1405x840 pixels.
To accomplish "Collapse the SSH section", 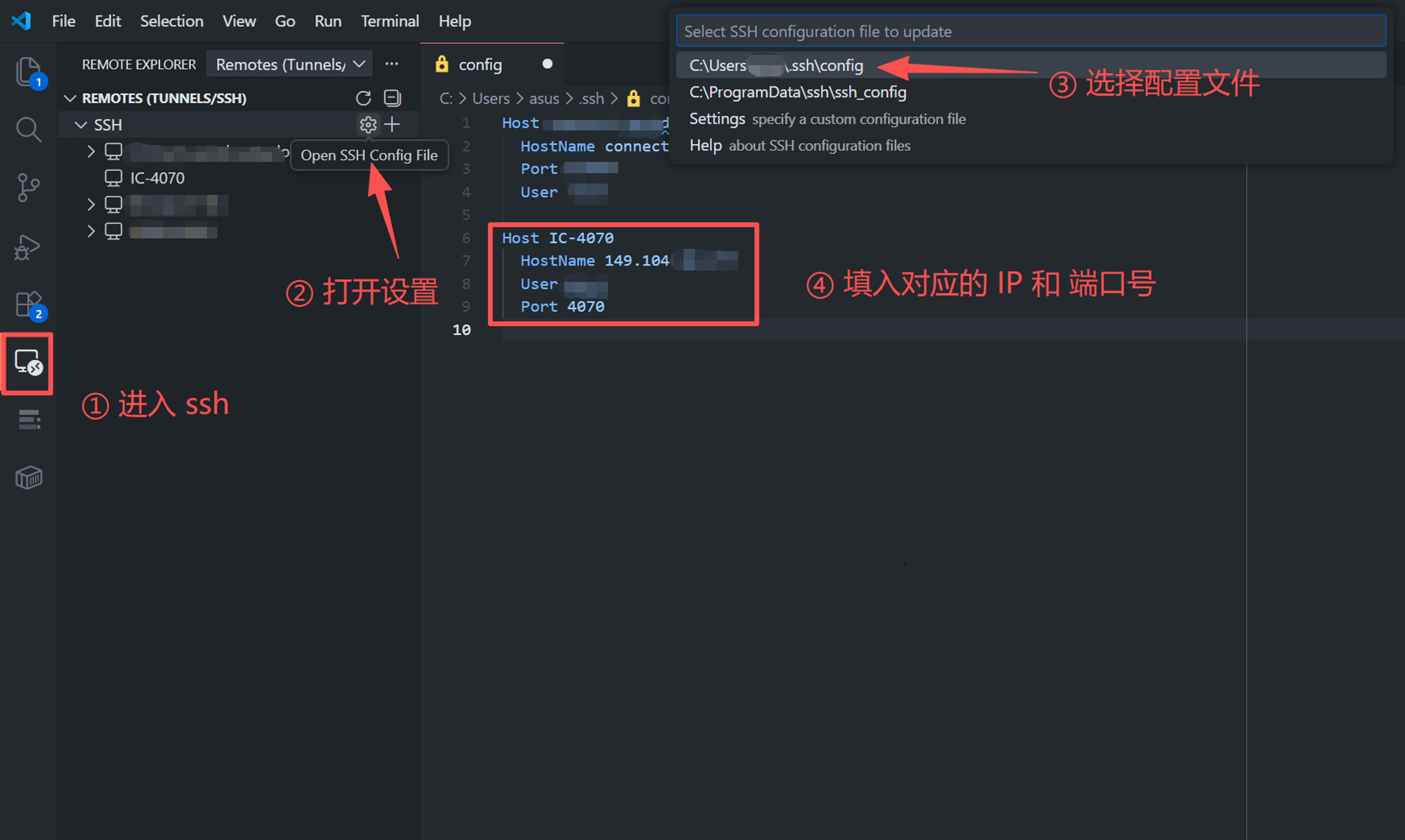I will (80, 125).
